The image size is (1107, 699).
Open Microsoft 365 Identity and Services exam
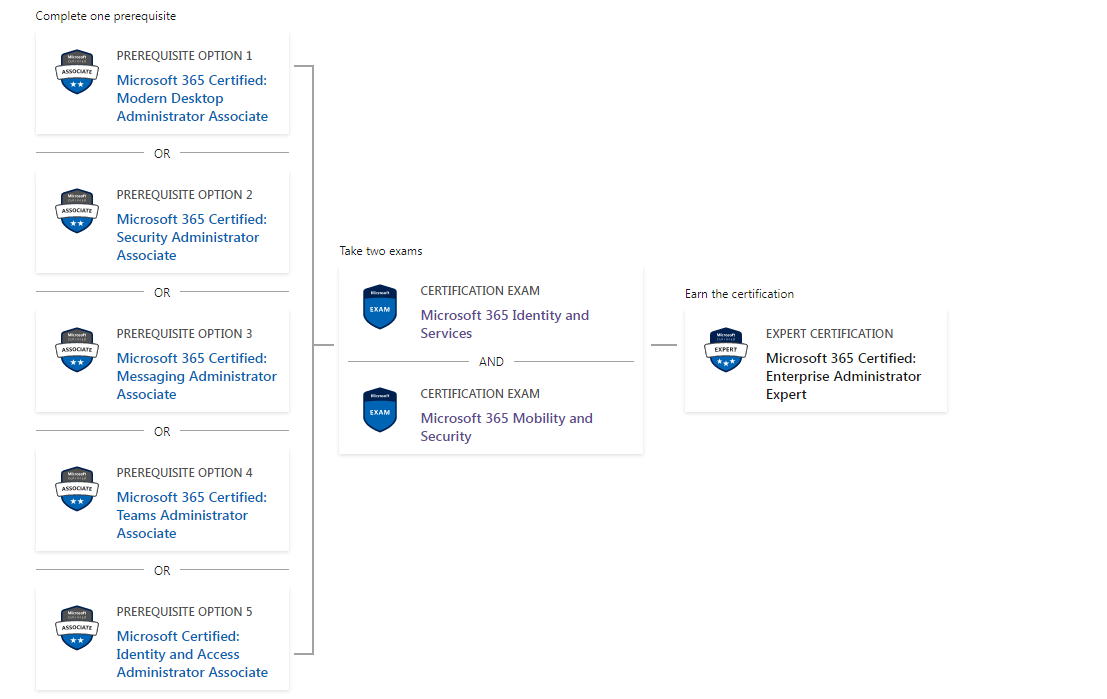tap(505, 324)
